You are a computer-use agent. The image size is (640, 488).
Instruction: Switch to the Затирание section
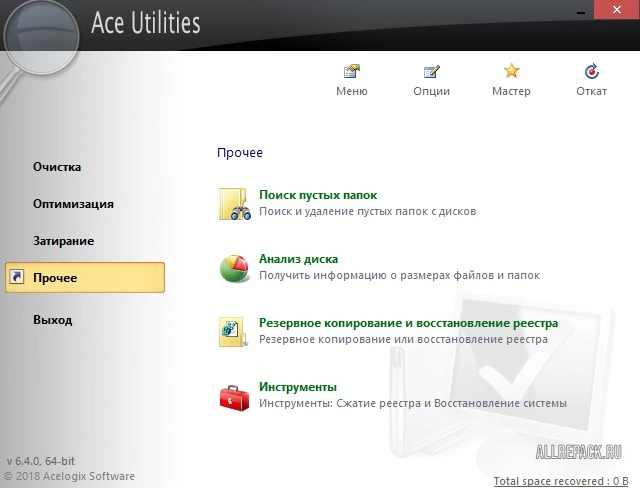pos(63,241)
